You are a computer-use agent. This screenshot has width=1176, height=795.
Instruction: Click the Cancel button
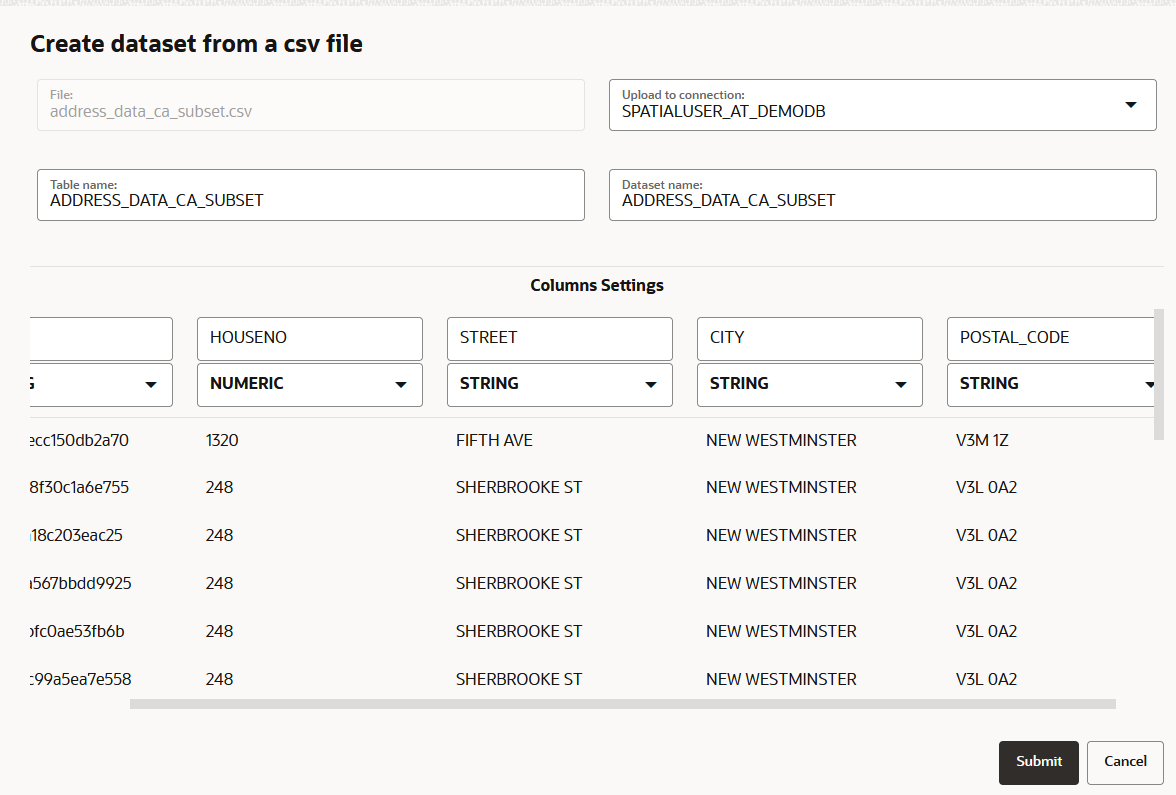pos(1125,762)
